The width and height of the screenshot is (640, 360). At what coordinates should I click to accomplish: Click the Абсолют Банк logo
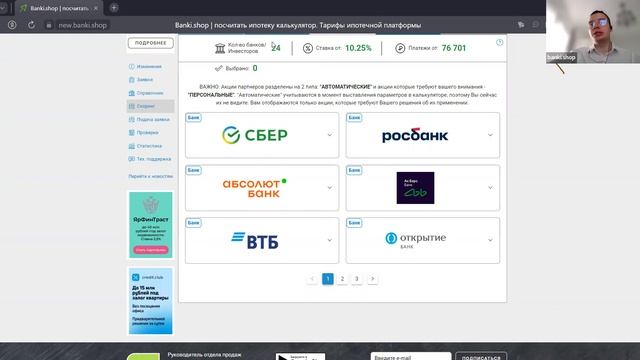(x=255, y=188)
